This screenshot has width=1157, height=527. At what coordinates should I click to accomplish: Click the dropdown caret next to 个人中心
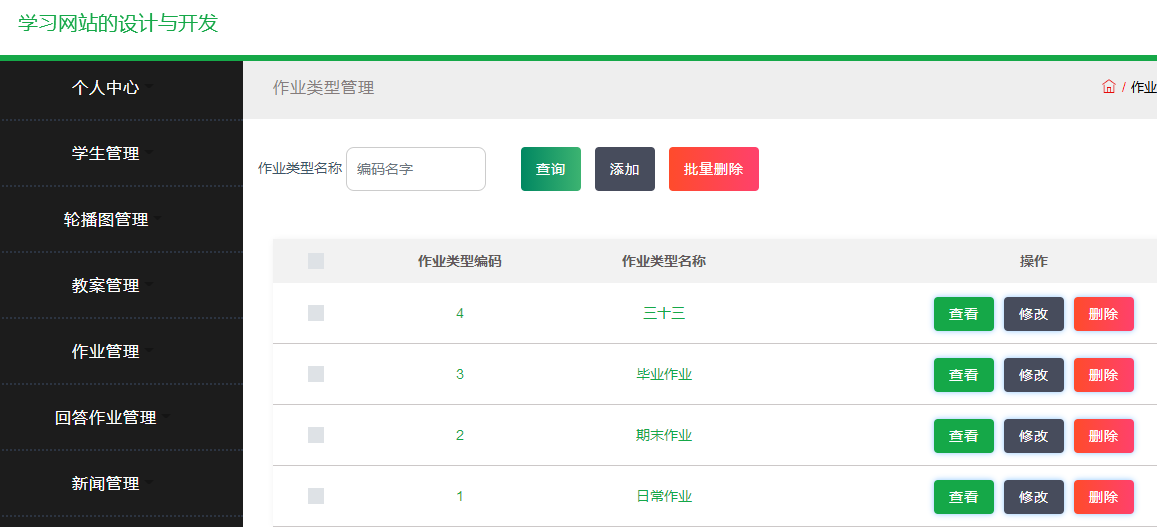(149, 86)
